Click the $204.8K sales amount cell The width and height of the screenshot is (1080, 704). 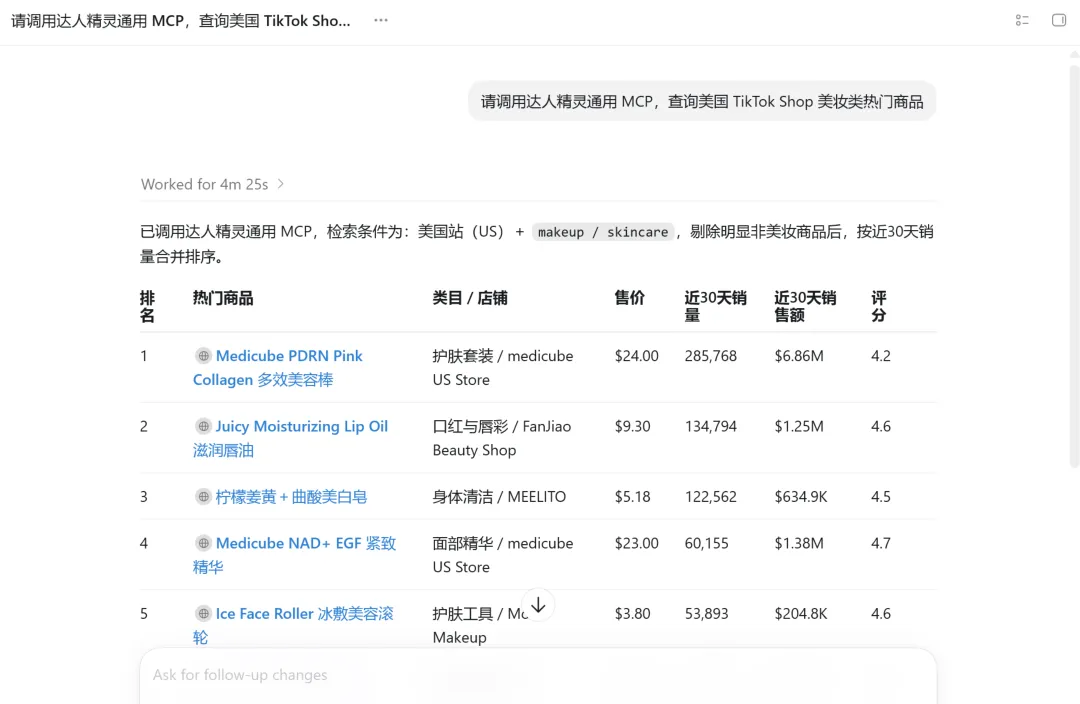pos(800,614)
